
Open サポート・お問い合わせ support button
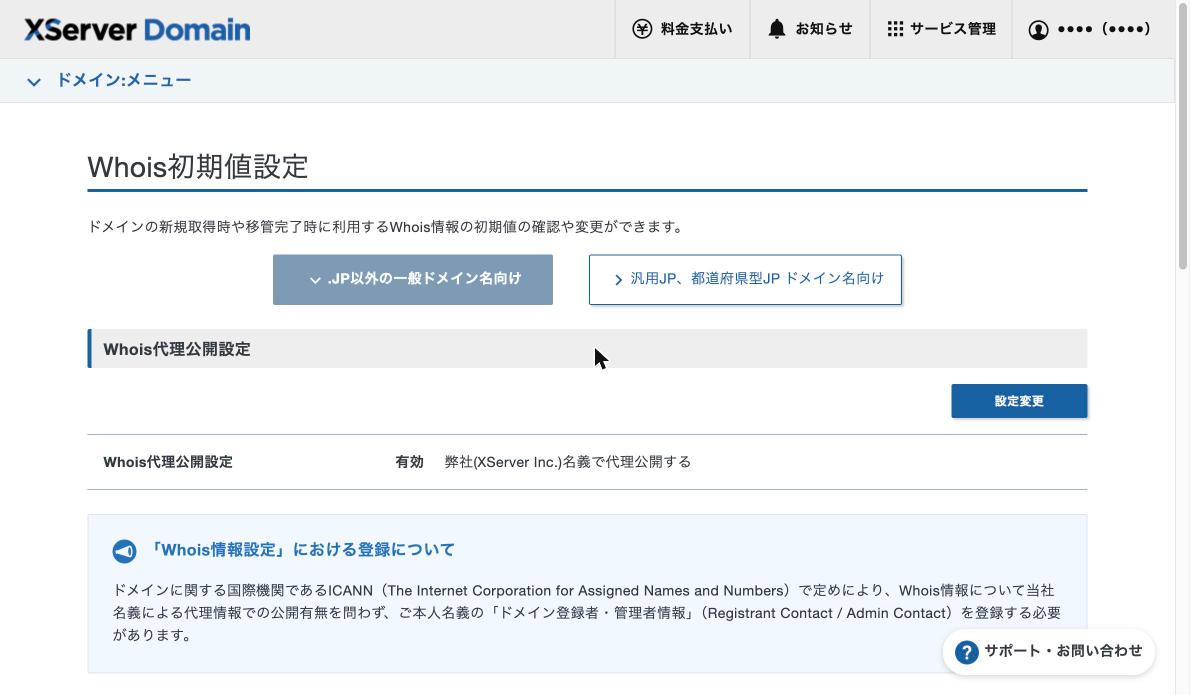click(1049, 651)
